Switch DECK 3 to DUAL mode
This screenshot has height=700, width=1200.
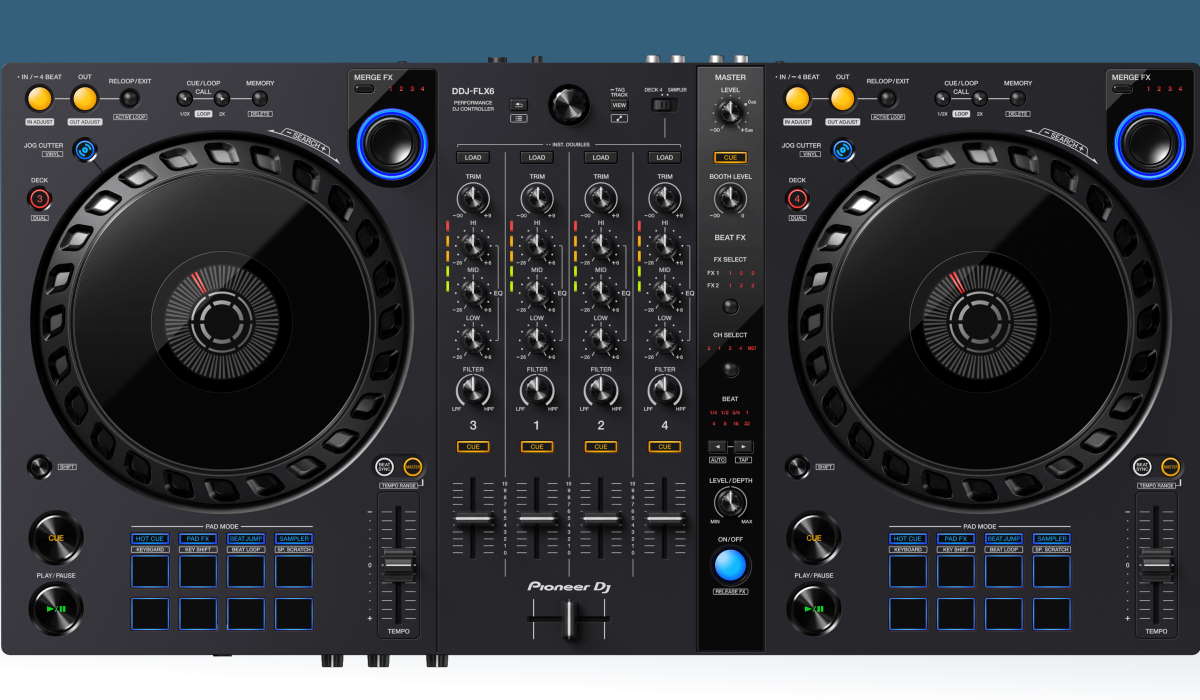[39, 198]
